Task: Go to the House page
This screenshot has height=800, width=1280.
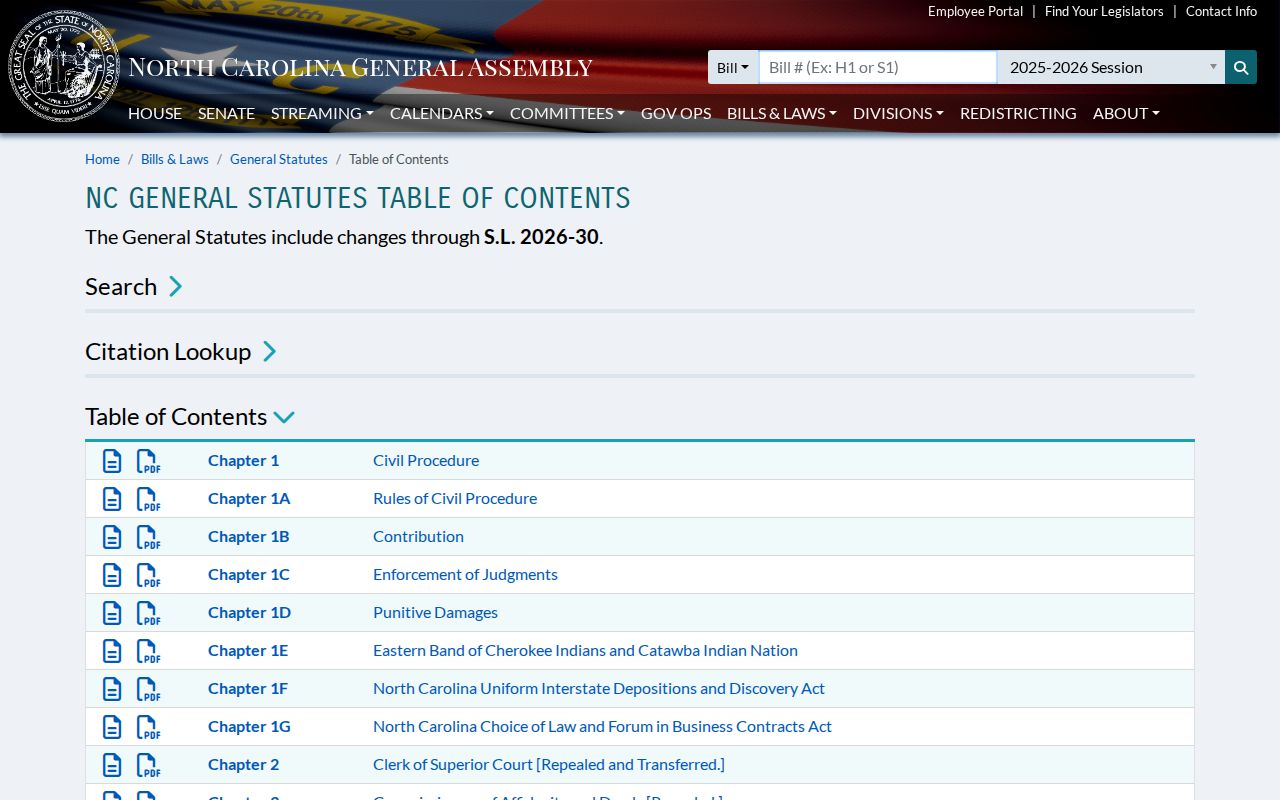Action: pos(155,113)
